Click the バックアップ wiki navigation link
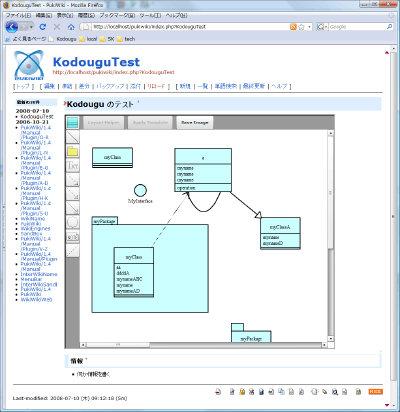 click(x=110, y=86)
